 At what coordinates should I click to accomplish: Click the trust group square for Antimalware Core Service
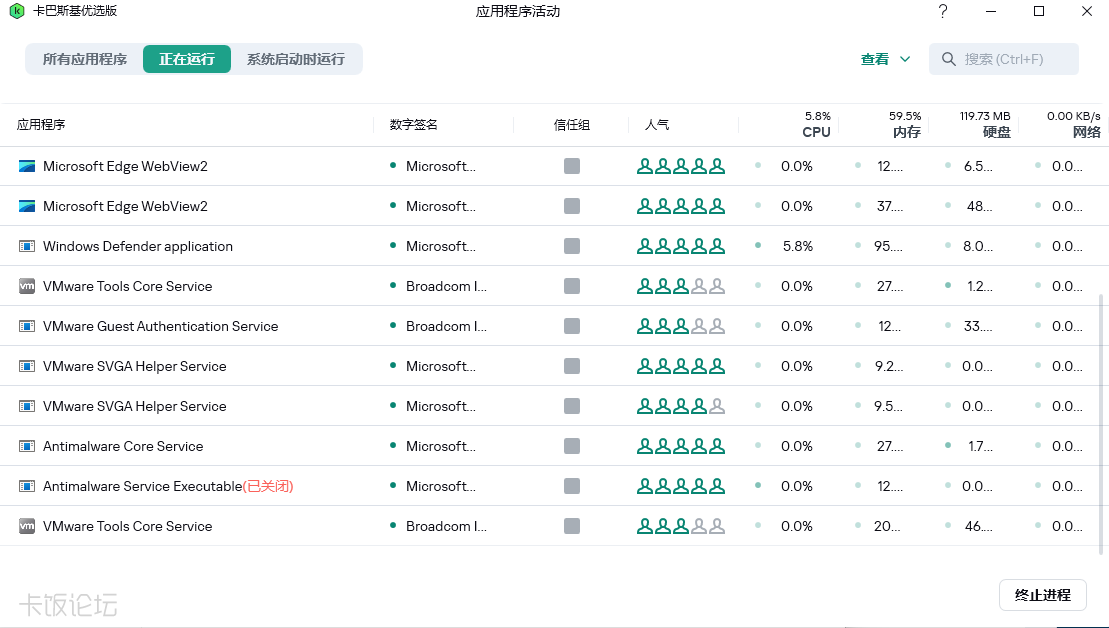coord(572,446)
